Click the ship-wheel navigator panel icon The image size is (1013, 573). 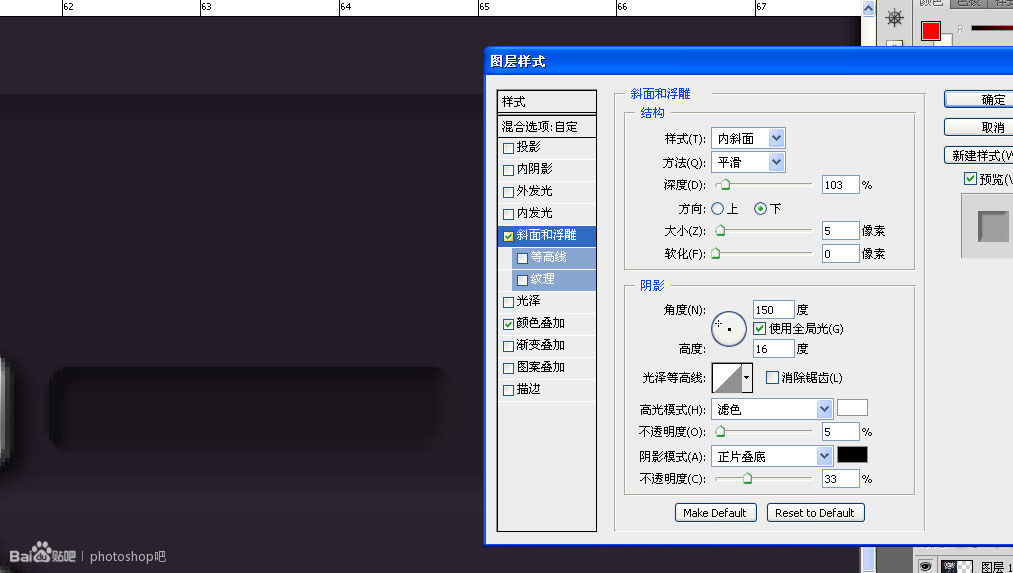pyautogui.click(x=894, y=17)
